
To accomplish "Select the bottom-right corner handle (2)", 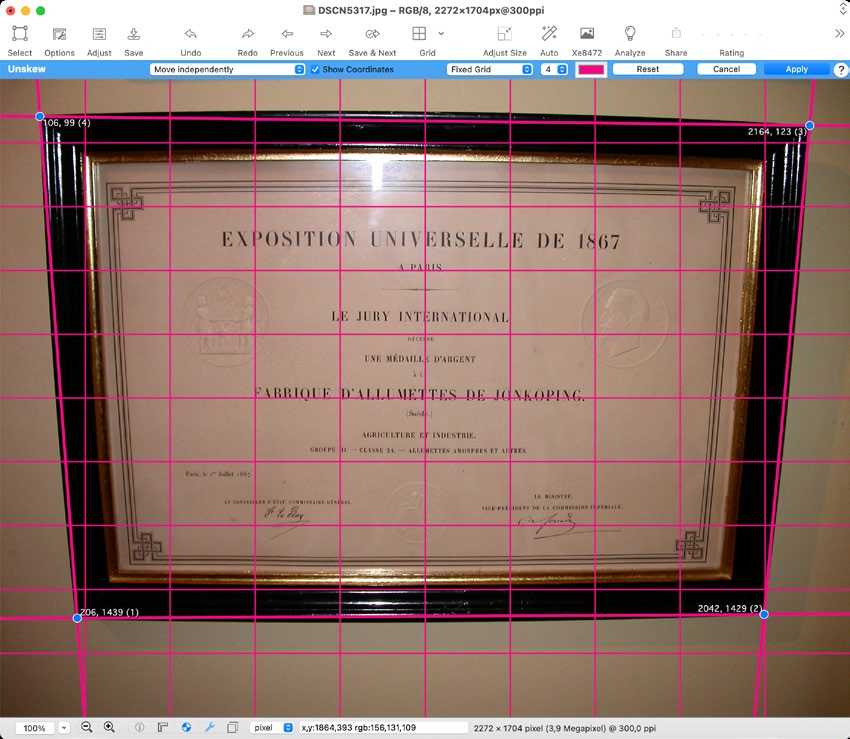I will (x=764, y=614).
